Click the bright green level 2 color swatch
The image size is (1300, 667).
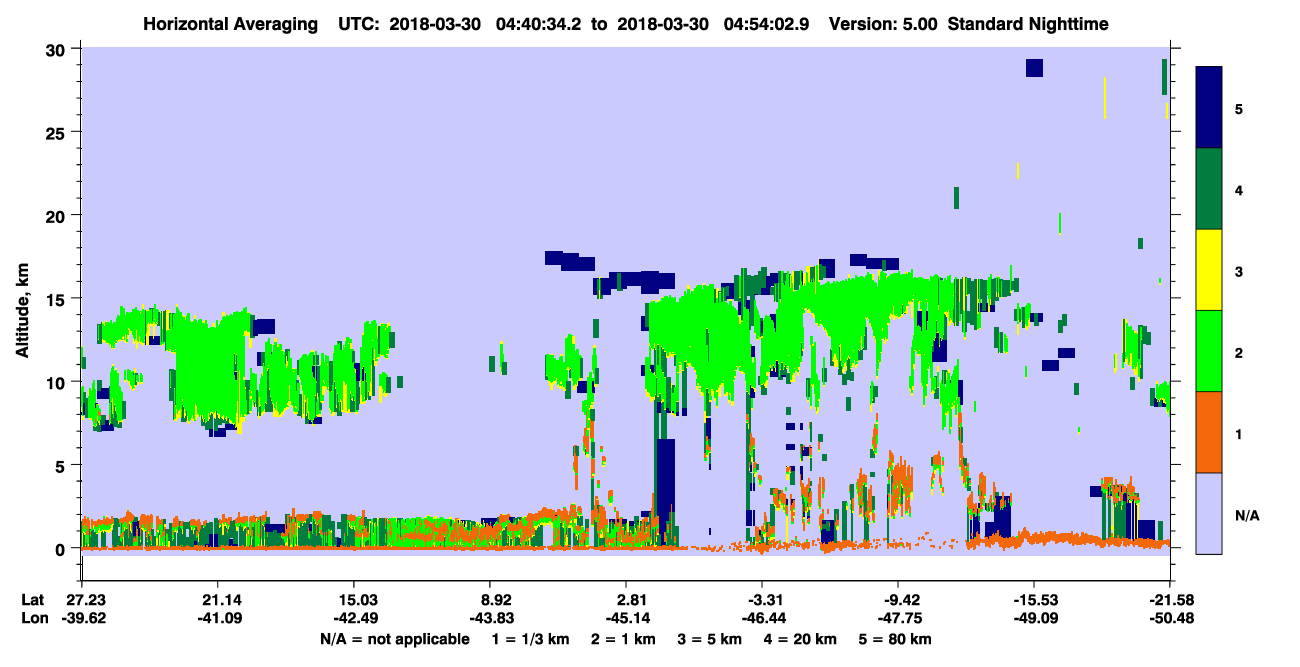(1209, 351)
